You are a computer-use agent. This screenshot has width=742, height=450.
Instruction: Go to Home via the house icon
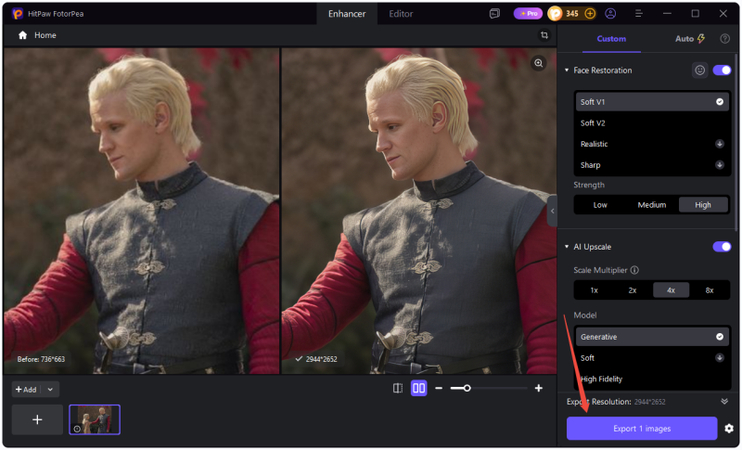[x=22, y=35]
